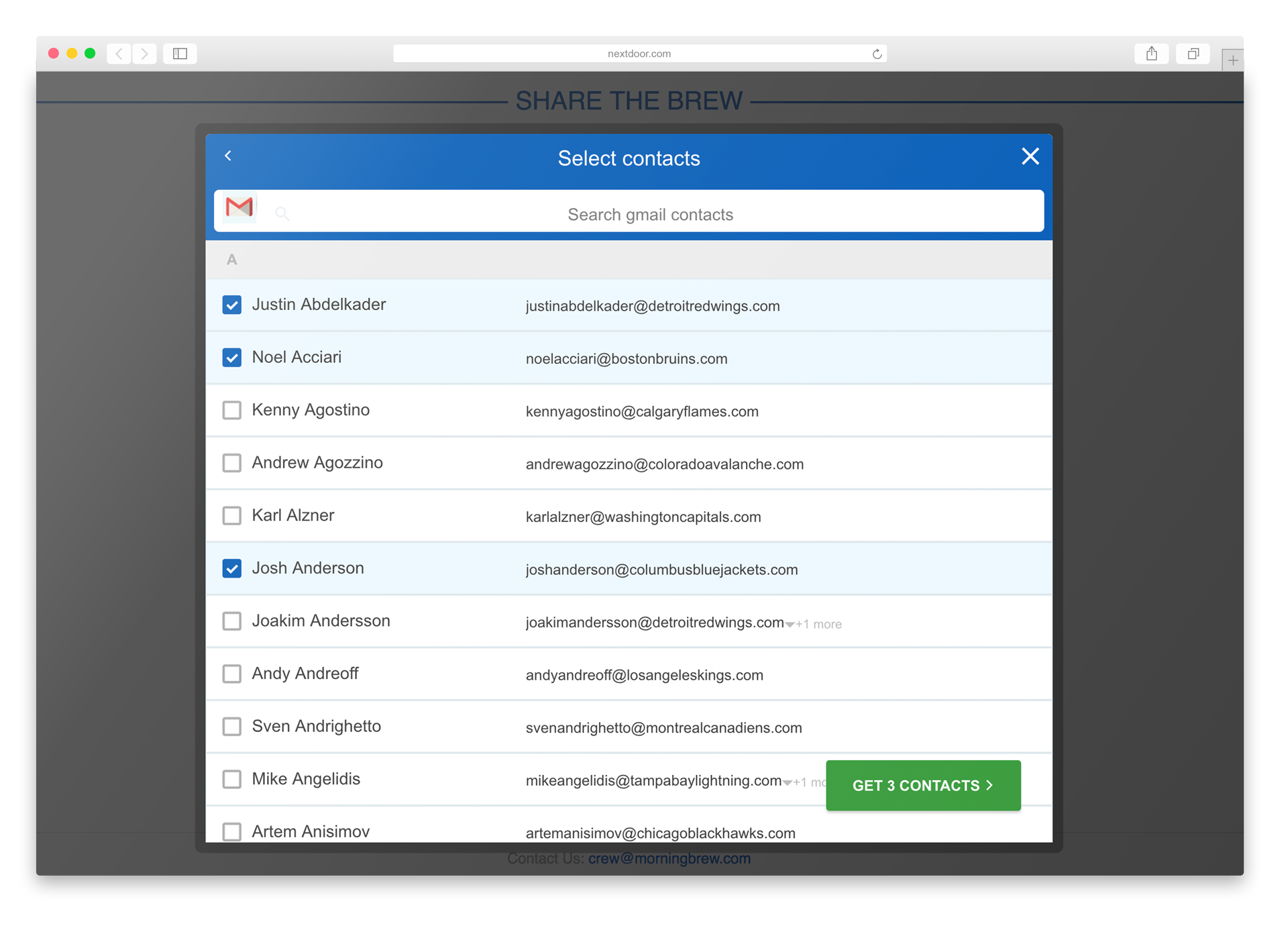Check Andy Andreoff's checkbox
This screenshot has height=932, width=1288.
232,674
